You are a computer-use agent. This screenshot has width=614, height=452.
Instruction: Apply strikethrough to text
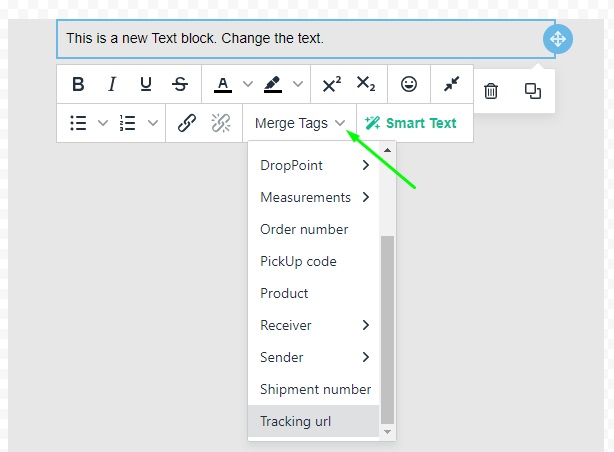[x=180, y=85]
